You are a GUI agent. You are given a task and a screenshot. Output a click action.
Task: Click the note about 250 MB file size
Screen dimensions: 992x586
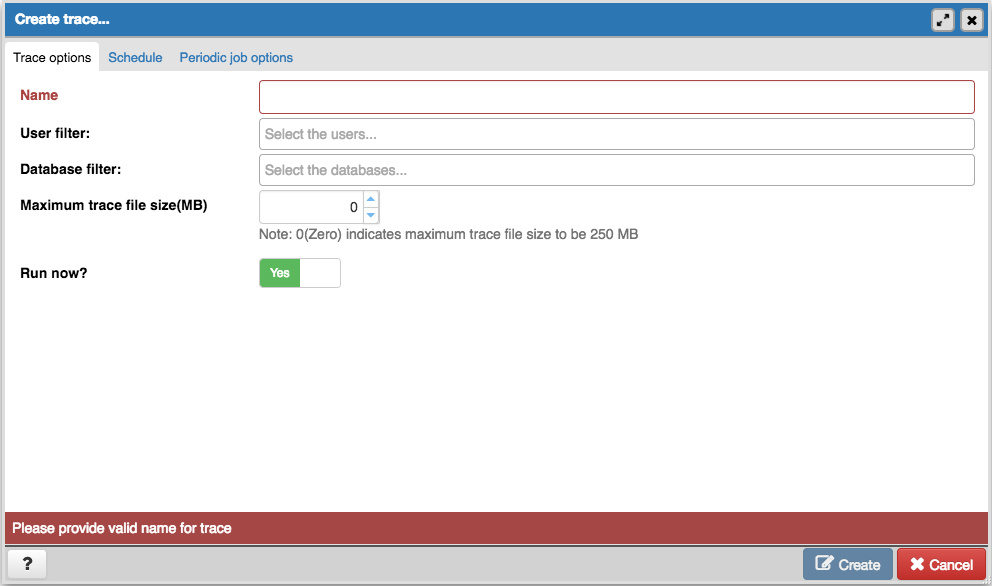tap(448, 235)
